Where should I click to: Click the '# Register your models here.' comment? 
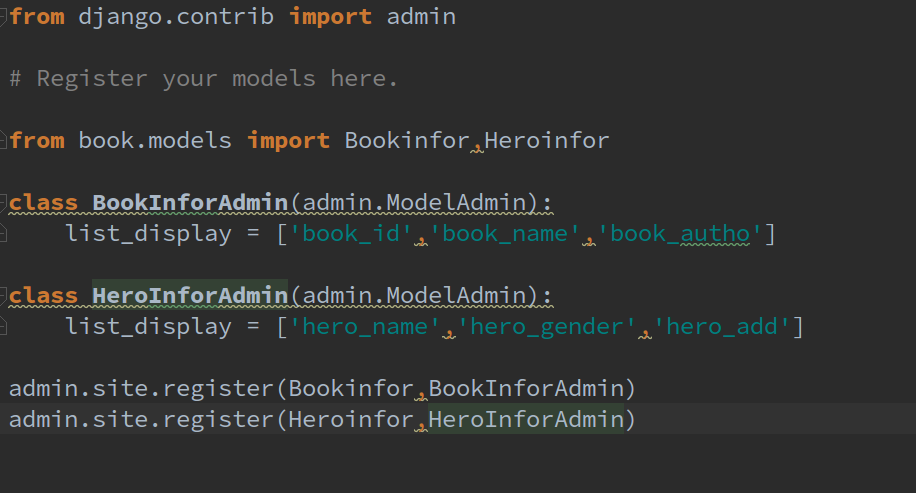(x=203, y=78)
